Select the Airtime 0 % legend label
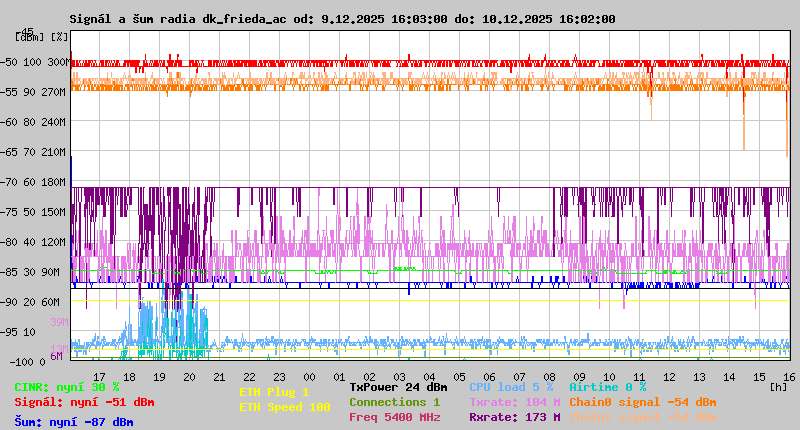Image resolution: width=800 pixels, height=430 pixels. pyautogui.click(x=607, y=387)
